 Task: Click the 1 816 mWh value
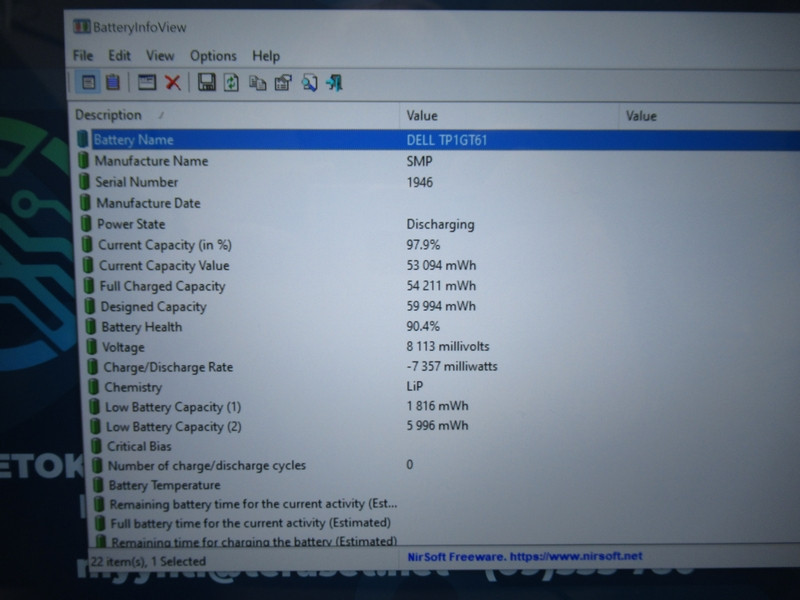(x=437, y=406)
